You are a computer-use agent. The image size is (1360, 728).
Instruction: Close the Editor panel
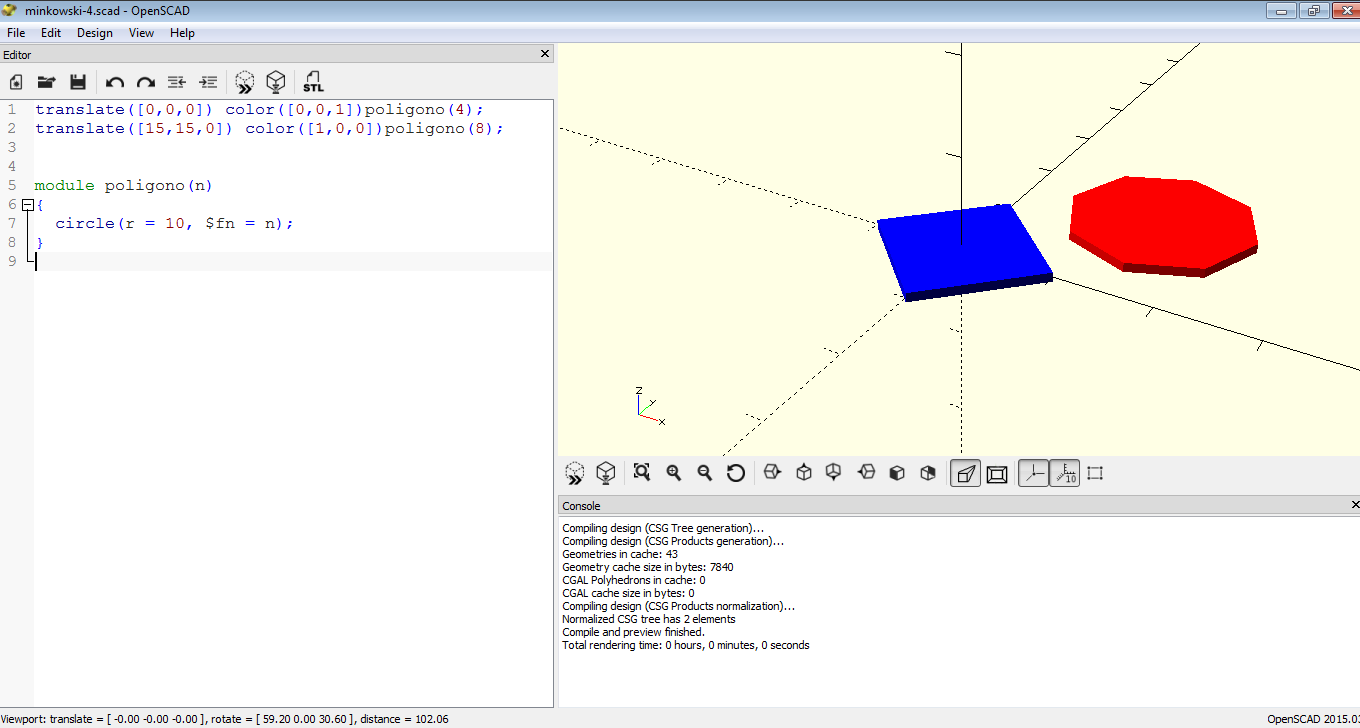click(x=545, y=54)
